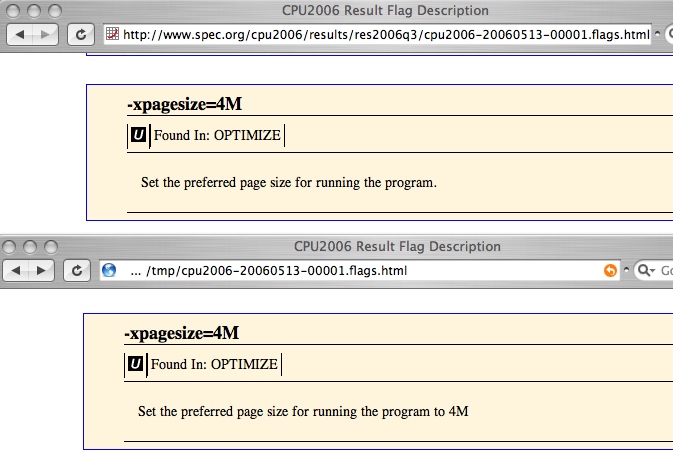Minimize the bottom browser window
The width and height of the screenshot is (673, 452).
point(30,246)
